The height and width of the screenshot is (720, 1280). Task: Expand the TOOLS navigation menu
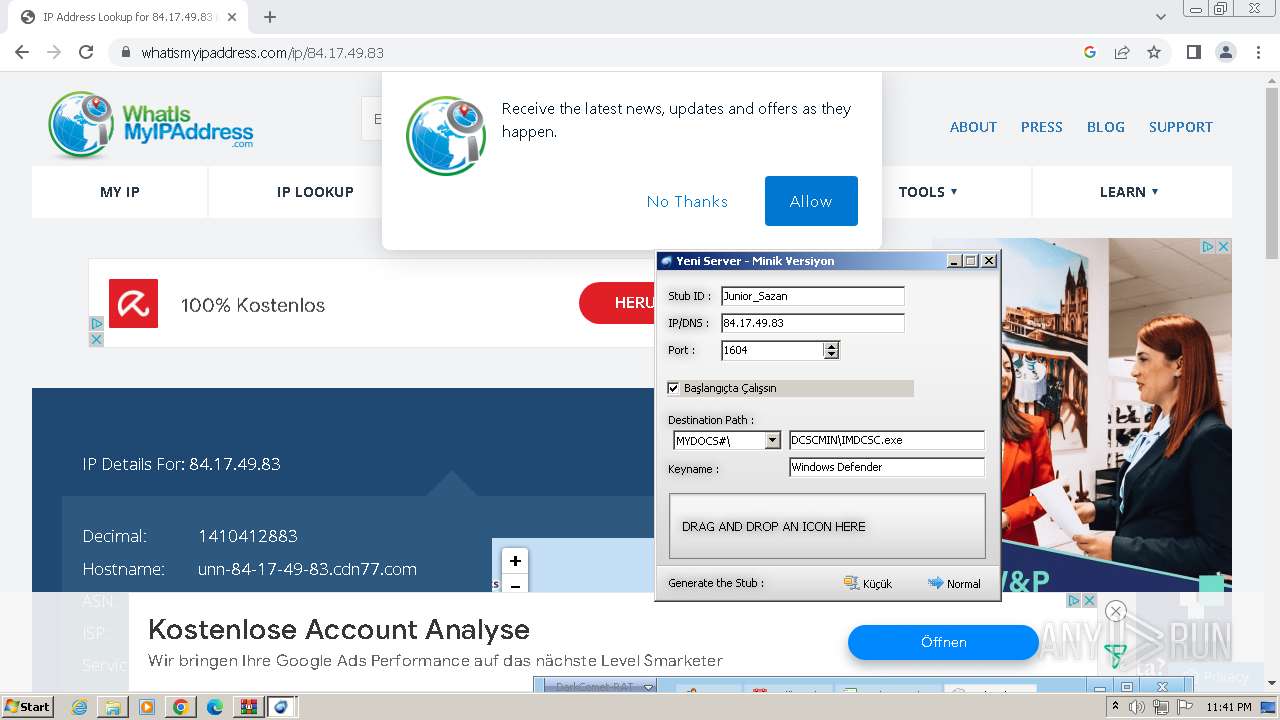pos(928,192)
